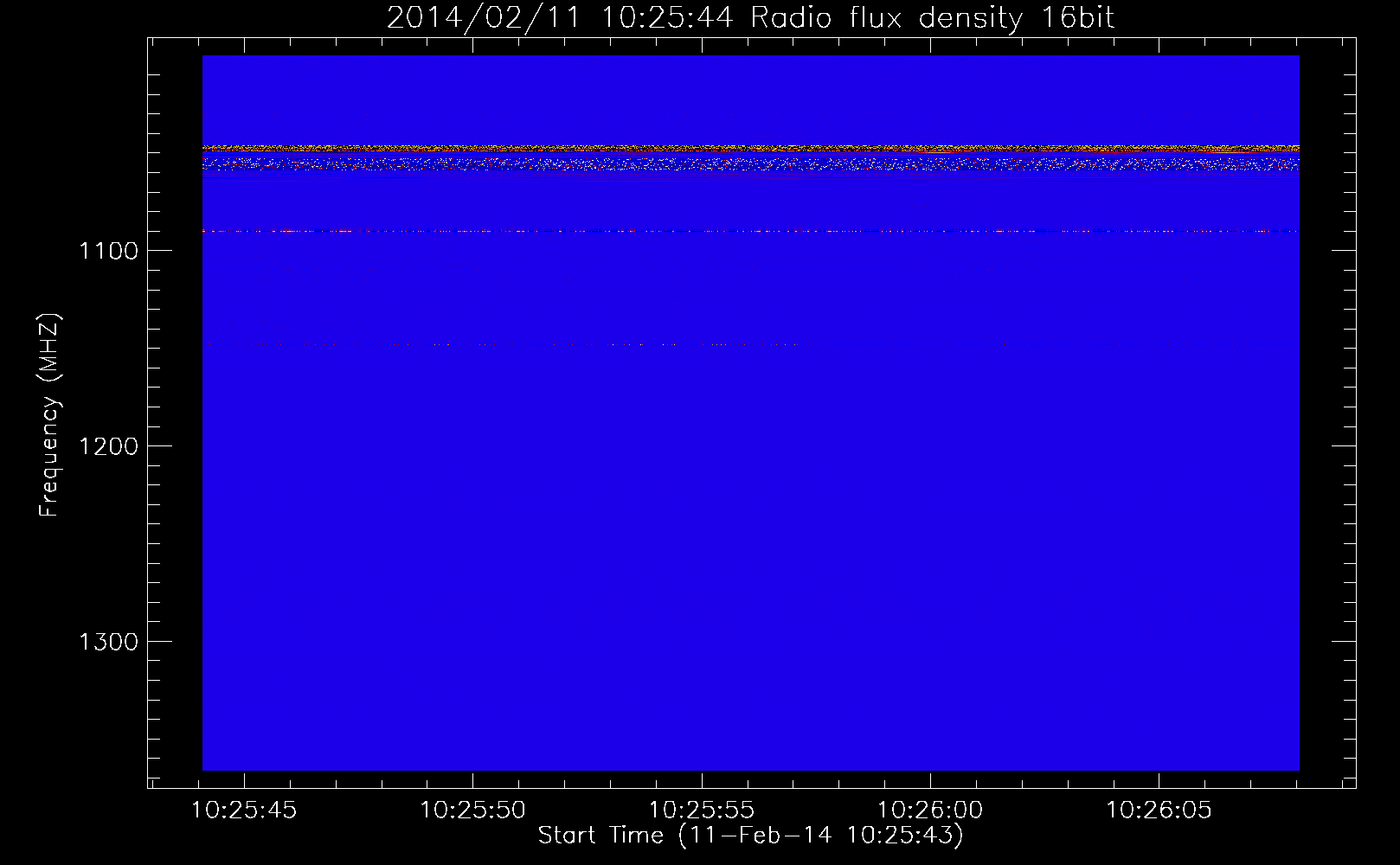Click the "Radio flux density 16bit" title text
The image size is (1400, 865).
pyautogui.click(x=932, y=17)
